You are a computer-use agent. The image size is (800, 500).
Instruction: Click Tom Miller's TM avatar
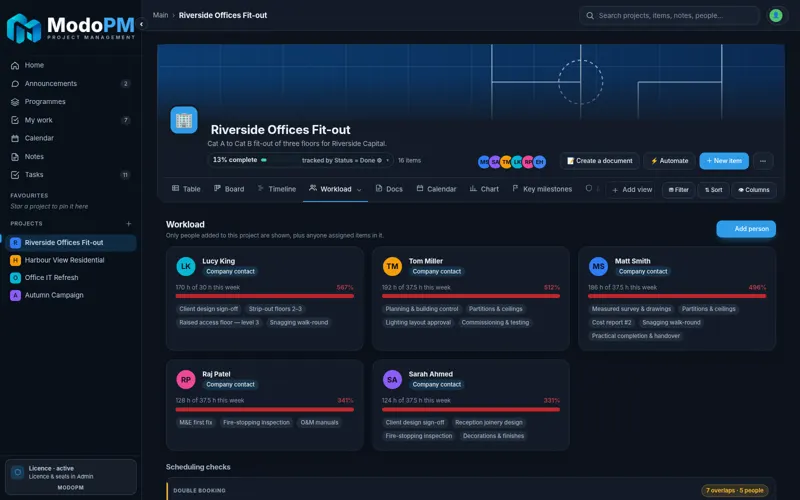point(392,266)
